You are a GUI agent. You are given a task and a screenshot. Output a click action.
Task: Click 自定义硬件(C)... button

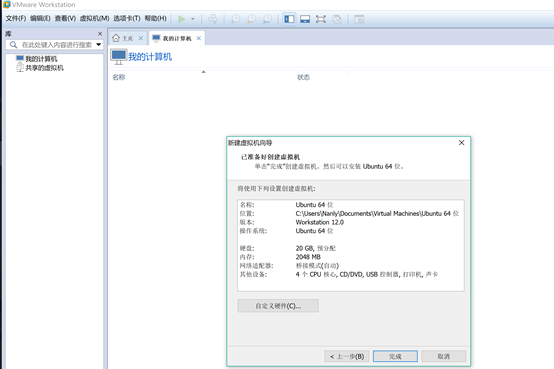(x=278, y=306)
